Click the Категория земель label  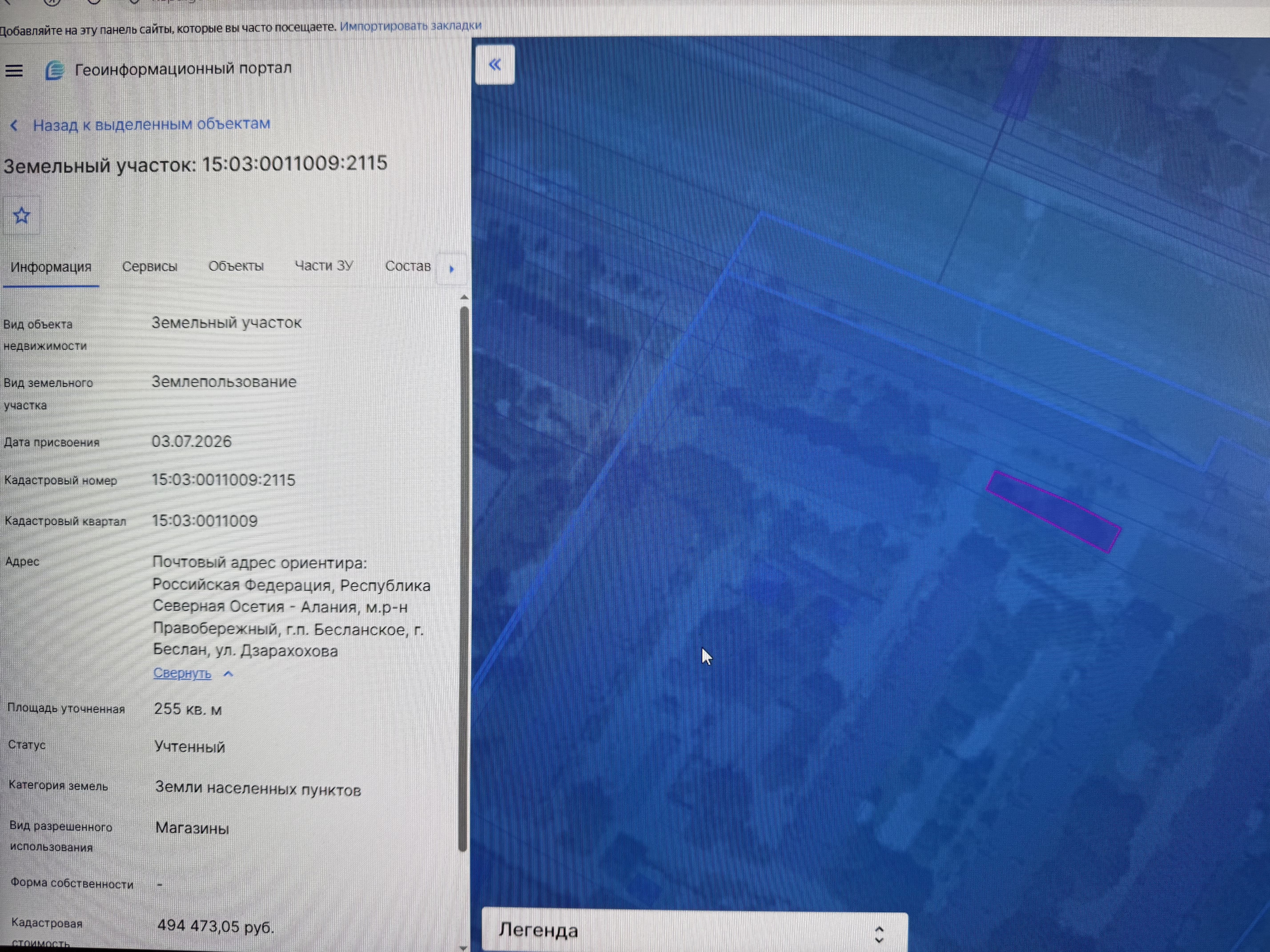click(x=58, y=786)
